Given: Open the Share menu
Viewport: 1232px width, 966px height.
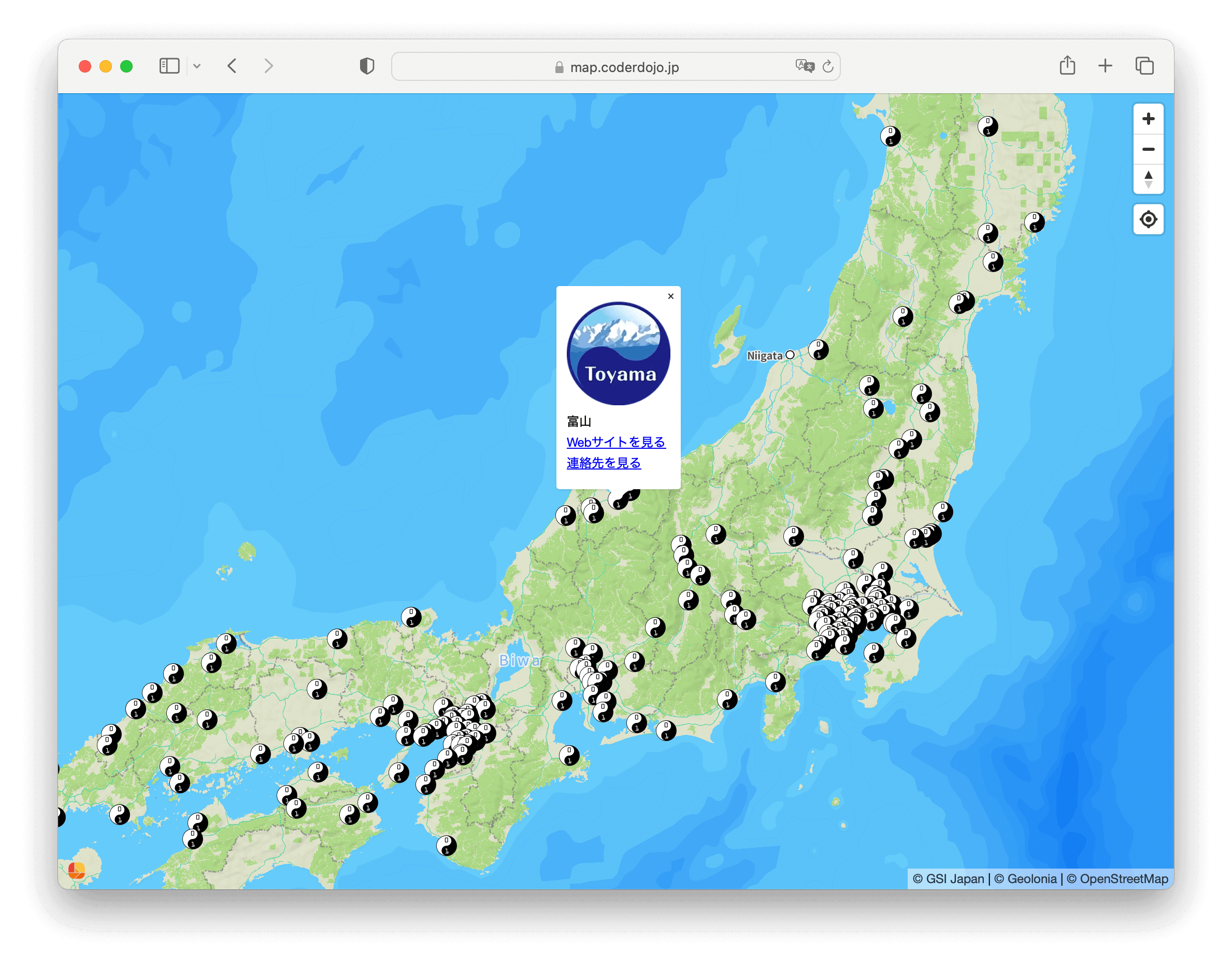Looking at the screenshot, I should click(1067, 66).
